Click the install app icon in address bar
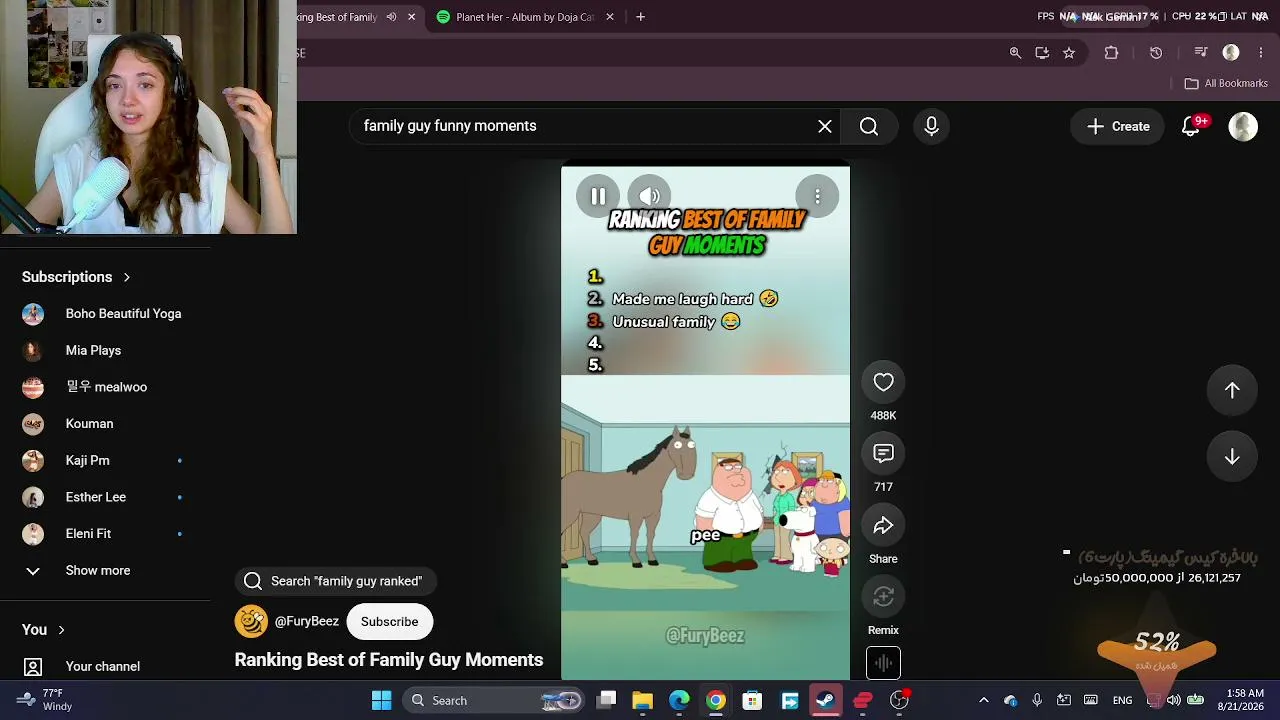The image size is (1280, 720). [1042, 53]
